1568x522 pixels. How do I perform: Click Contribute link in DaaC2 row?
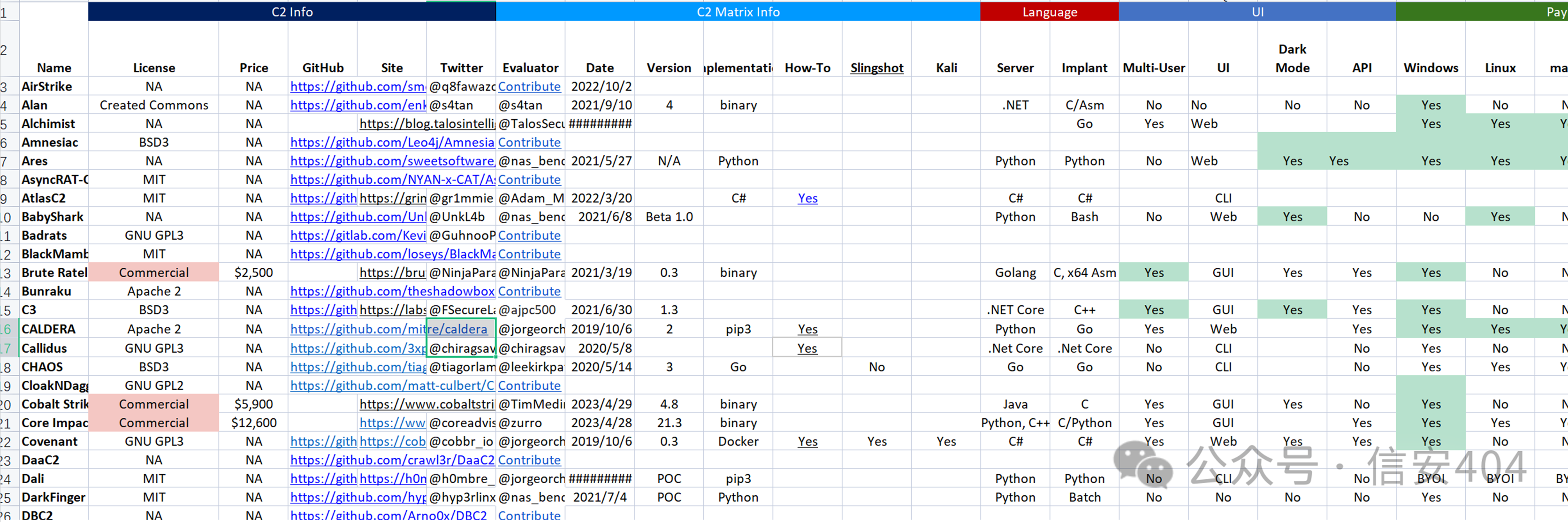point(529,461)
